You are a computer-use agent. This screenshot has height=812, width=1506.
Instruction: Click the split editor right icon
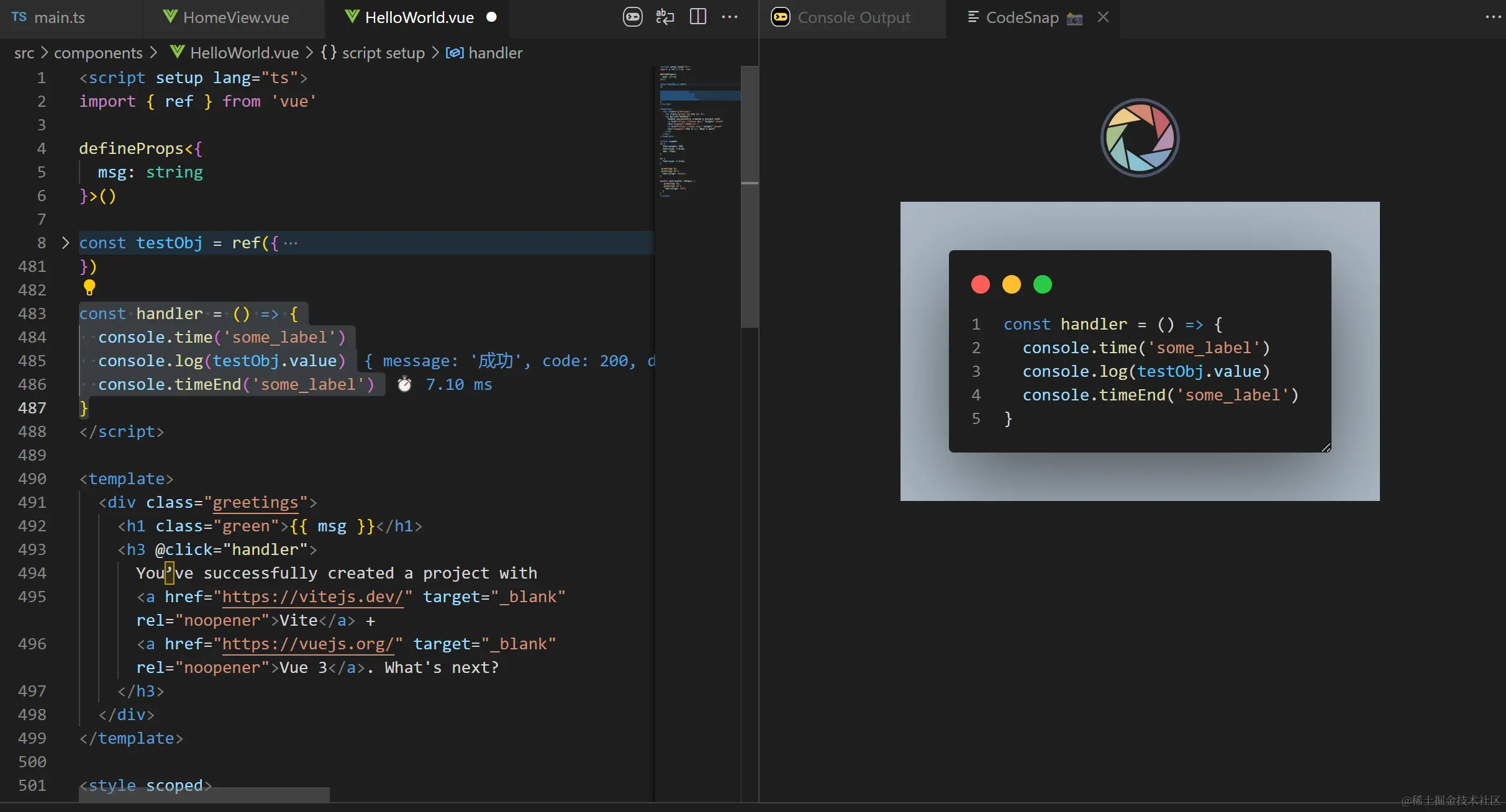point(697,17)
